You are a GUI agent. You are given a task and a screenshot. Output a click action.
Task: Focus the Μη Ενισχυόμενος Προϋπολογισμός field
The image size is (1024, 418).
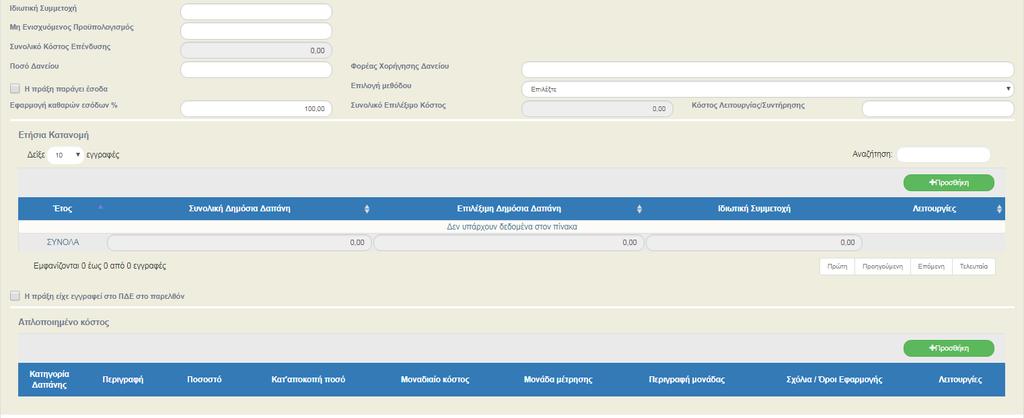point(256,31)
